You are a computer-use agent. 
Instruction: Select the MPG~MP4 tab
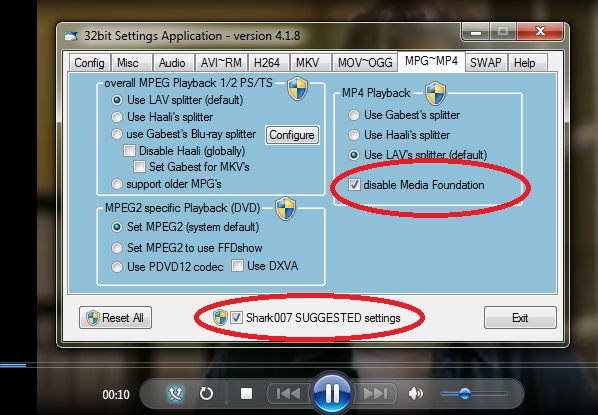coord(431,61)
